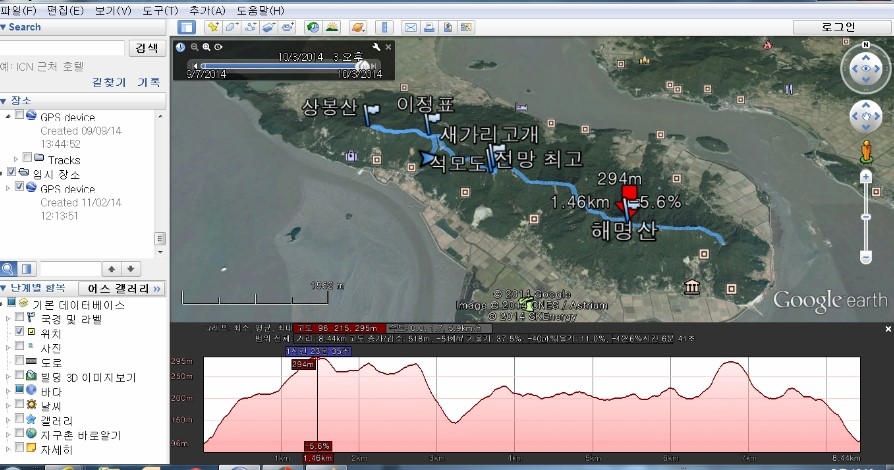This screenshot has height=470, width=894.
Task: Toggle sunlight across the landscape icon
Action: click(x=331, y=27)
